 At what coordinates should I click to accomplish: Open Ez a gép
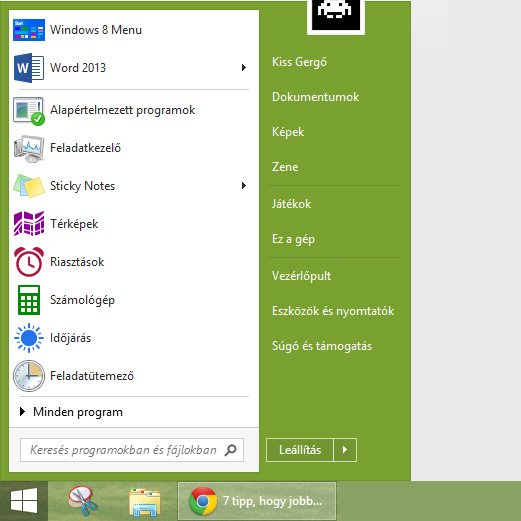click(293, 239)
